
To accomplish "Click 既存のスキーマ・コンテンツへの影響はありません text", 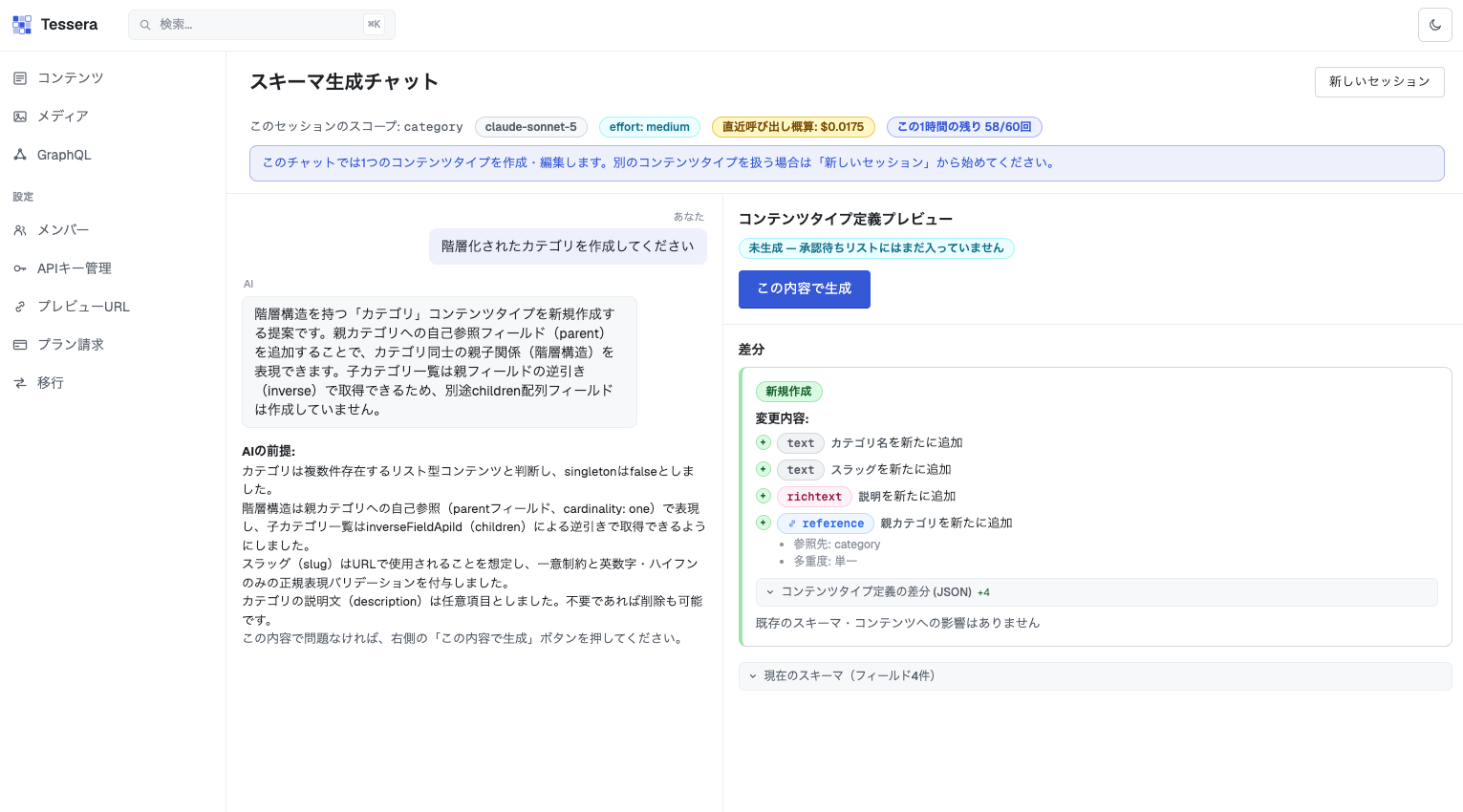I will tap(897, 623).
